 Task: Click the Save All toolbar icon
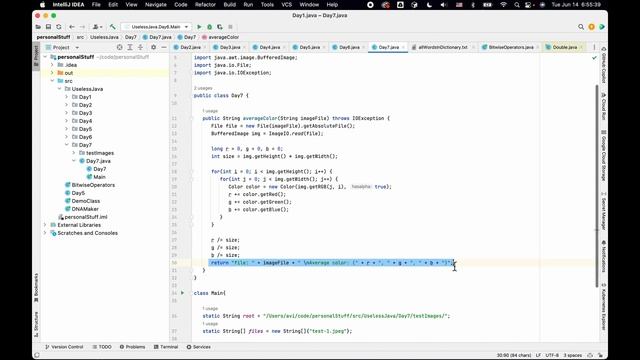48,27
